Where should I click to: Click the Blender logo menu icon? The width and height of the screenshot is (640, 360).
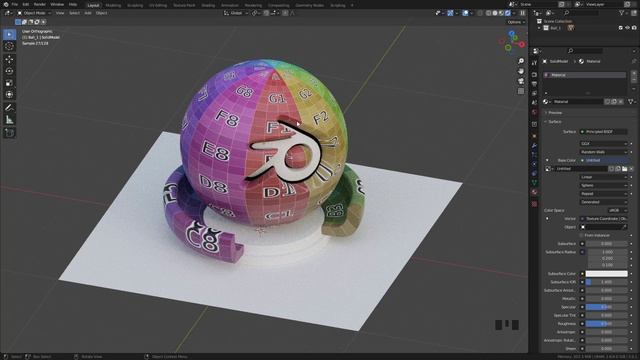click(x=6, y=4)
